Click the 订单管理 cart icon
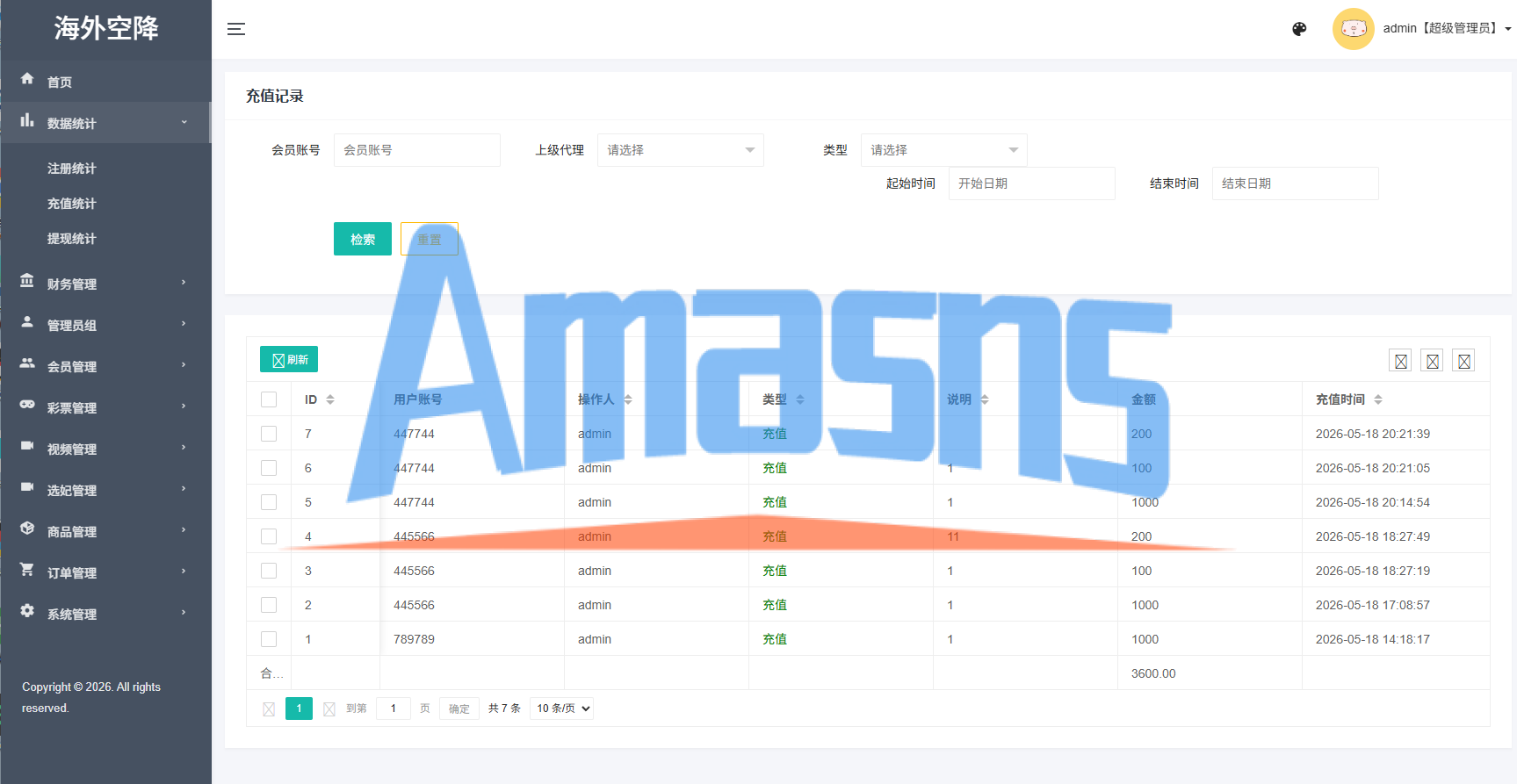 [27, 570]
